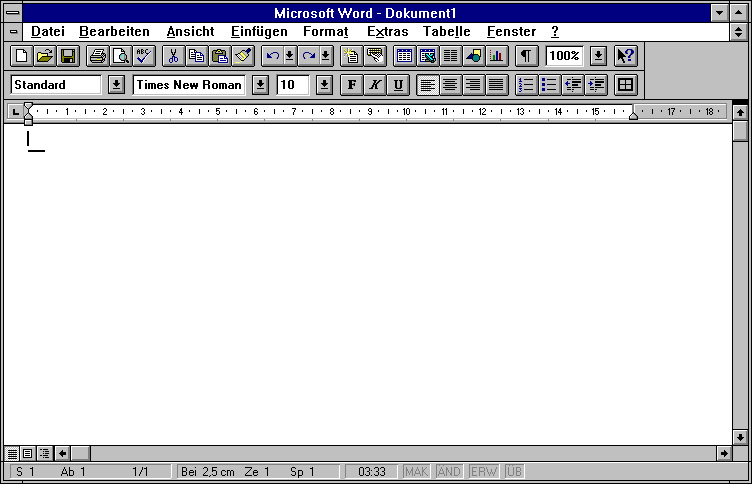Screen dimensions: 752x484
Task: Click the horizontal scrollbar right arrow
Action: [x=724, y=453]
